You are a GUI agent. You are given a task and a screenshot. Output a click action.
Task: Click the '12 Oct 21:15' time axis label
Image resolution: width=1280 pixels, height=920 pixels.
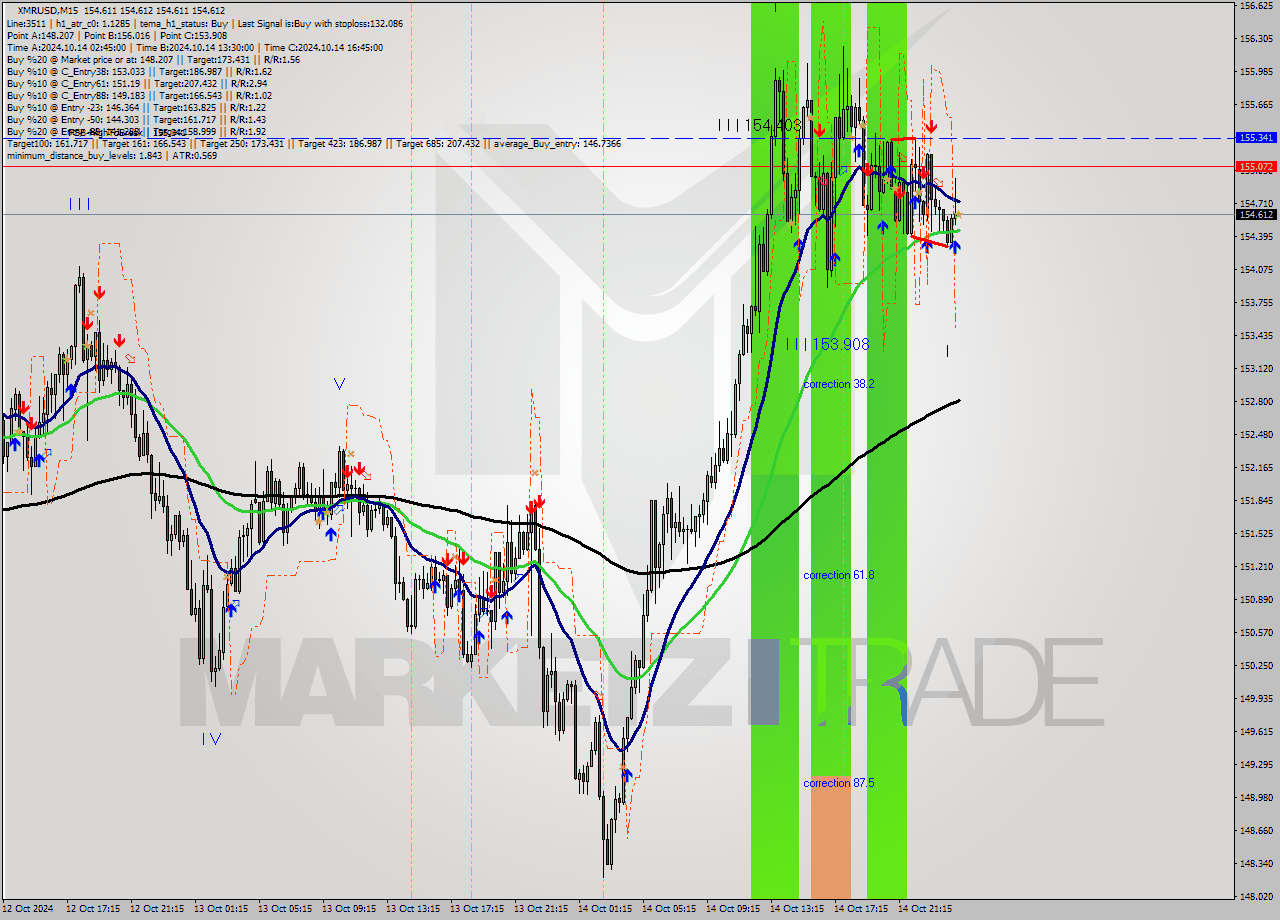coord(157,909)
